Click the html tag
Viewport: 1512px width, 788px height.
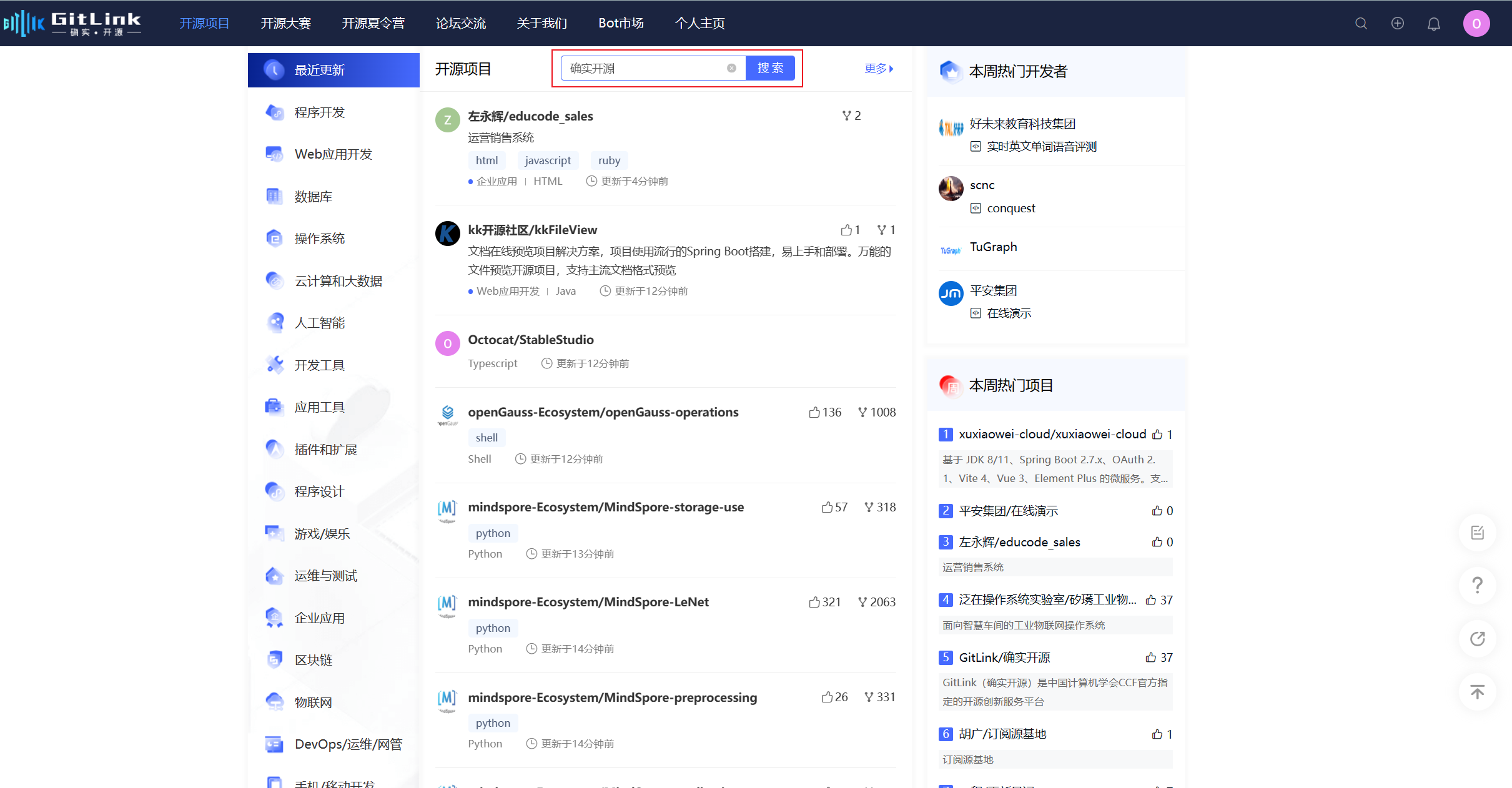coord(487,160)
